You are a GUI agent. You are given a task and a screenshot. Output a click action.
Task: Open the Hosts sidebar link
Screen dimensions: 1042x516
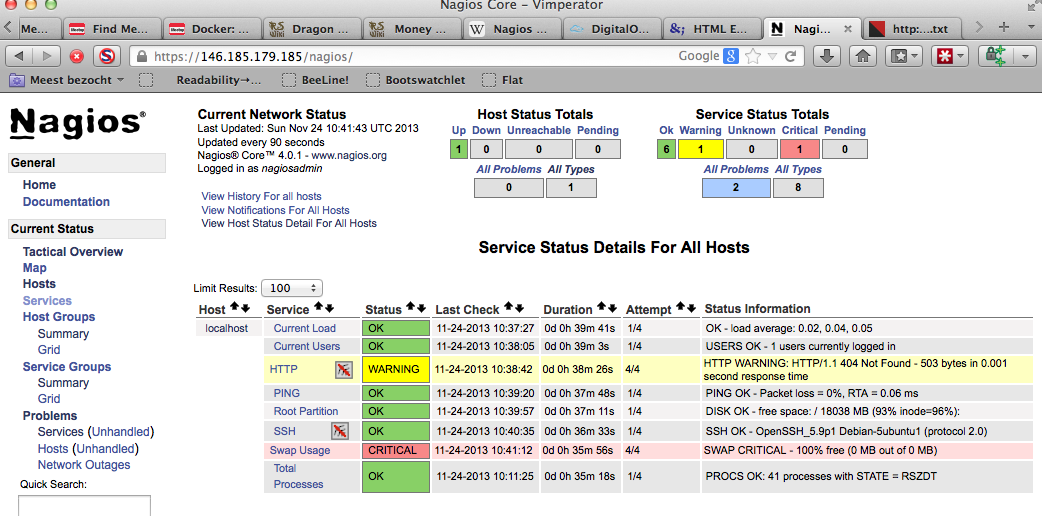click(39, 284)
